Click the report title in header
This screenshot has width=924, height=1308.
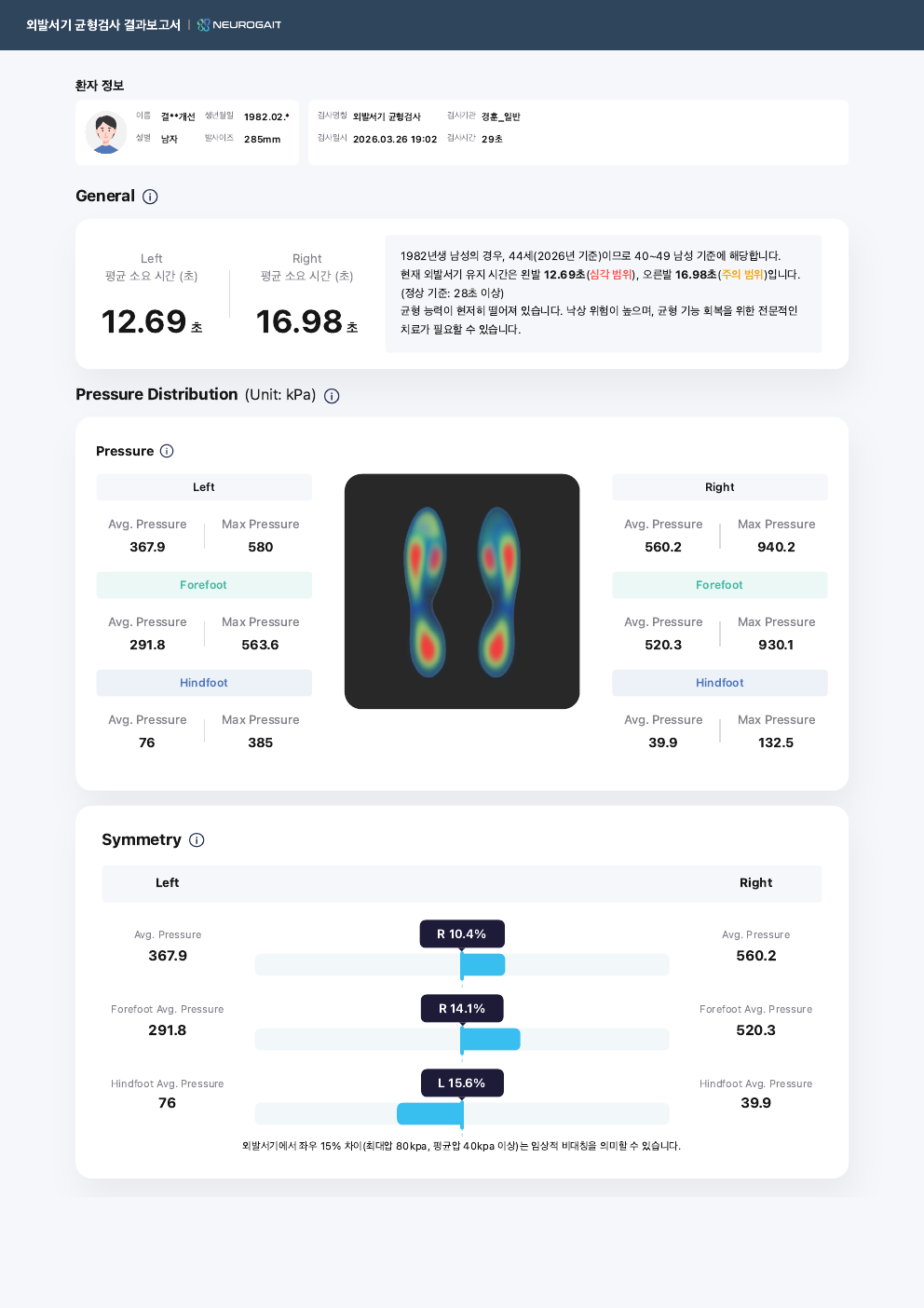tap(103, 25)
